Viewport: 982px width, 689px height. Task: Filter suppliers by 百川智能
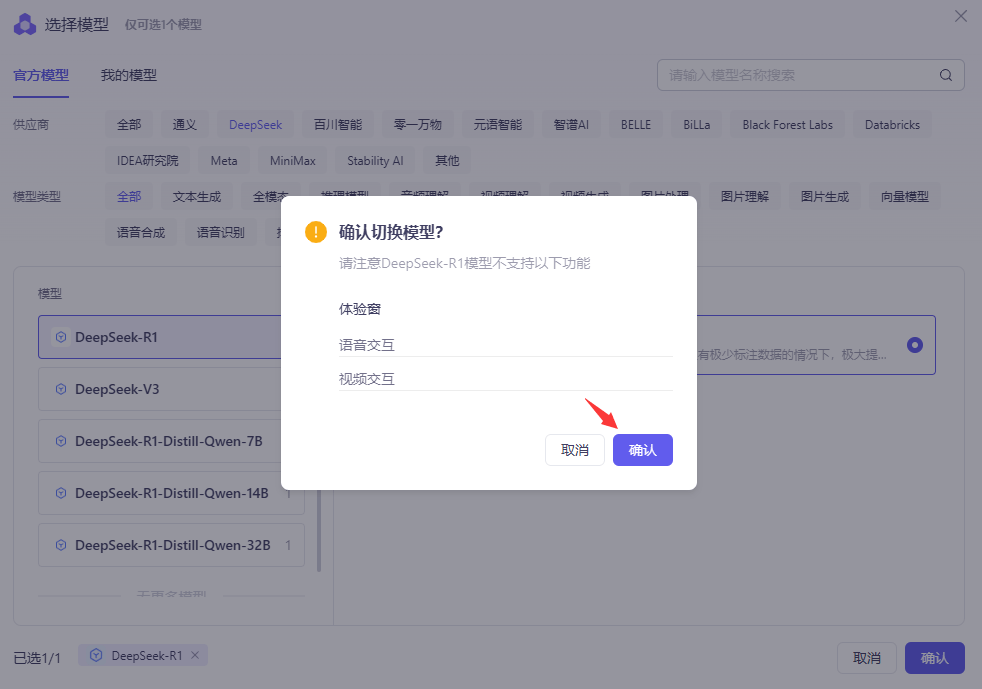(x=338, y=125)
